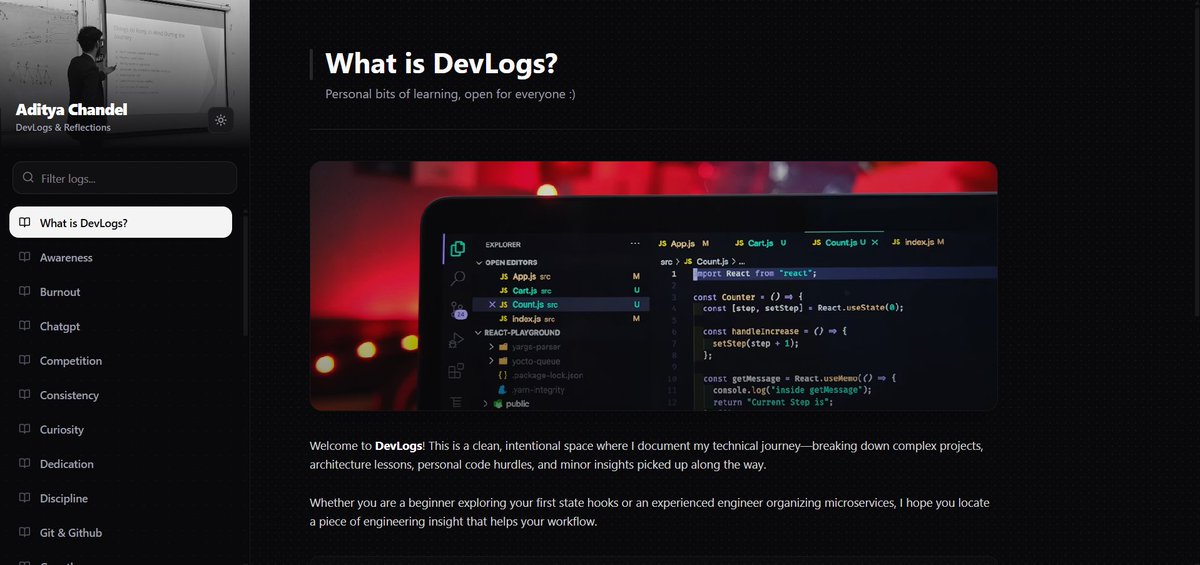
Task: Open the Git & Github log
Action: tap(121, 533)
